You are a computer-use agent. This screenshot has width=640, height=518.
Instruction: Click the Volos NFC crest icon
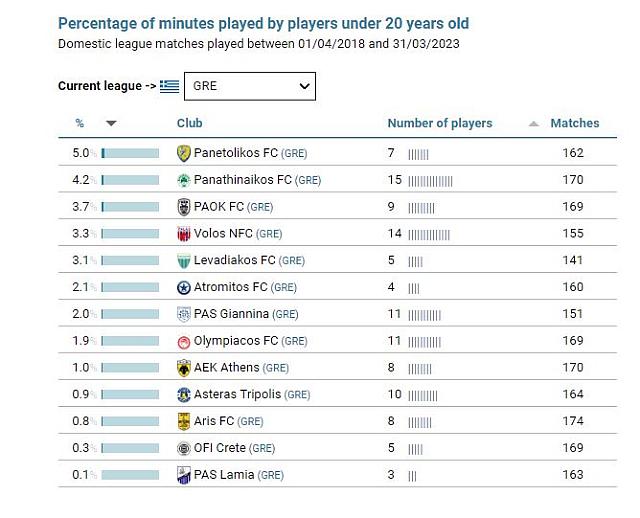coord(184,234)
